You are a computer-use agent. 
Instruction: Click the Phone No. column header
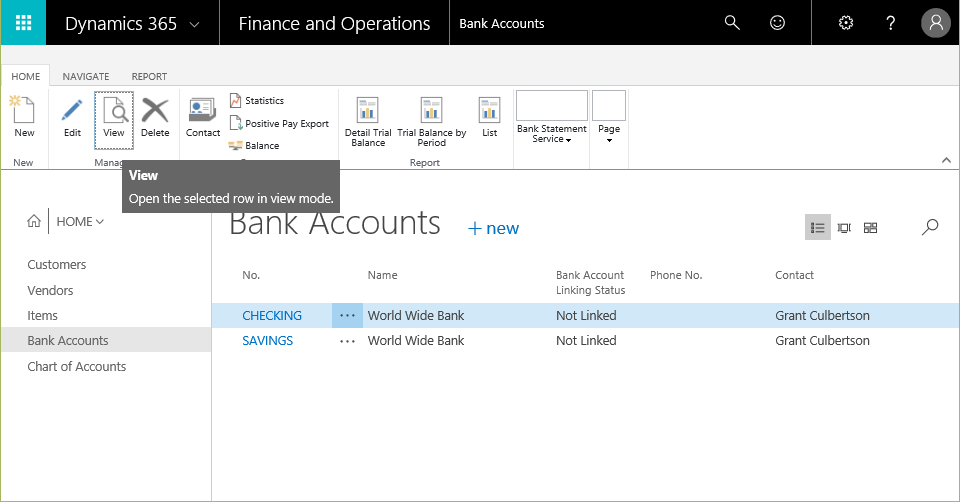click(676, 275)
